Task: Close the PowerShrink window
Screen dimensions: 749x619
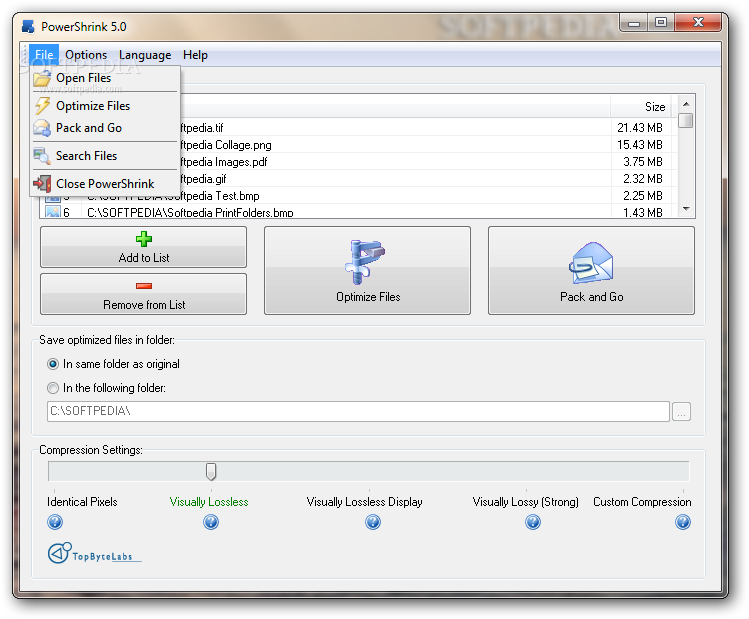Action: point(698,23)
